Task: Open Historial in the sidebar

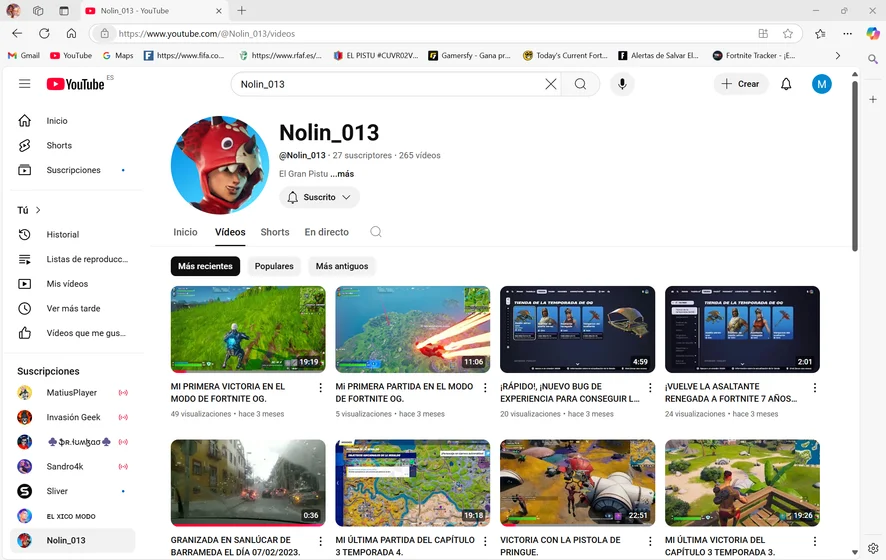Action: (x=62, y=234)
